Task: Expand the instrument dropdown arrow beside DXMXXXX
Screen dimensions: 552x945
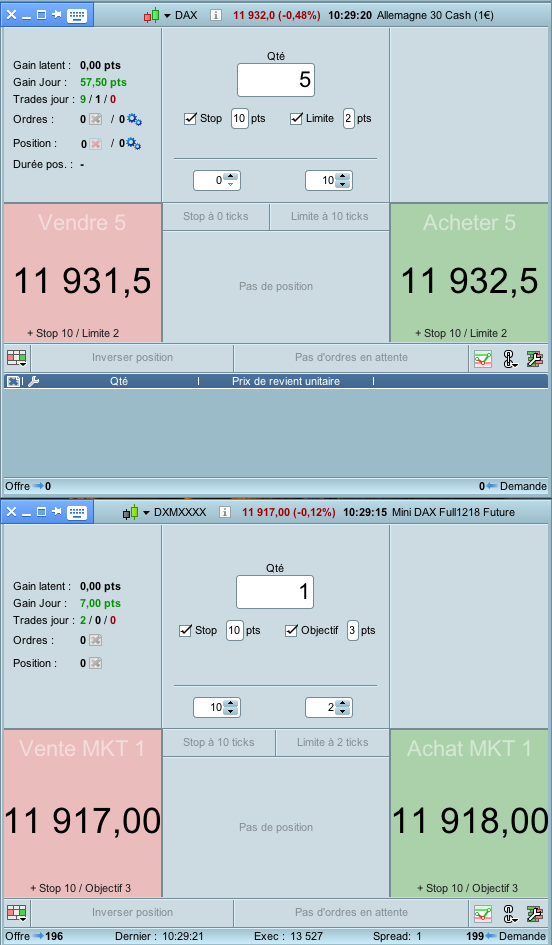Action: (146, 513)
